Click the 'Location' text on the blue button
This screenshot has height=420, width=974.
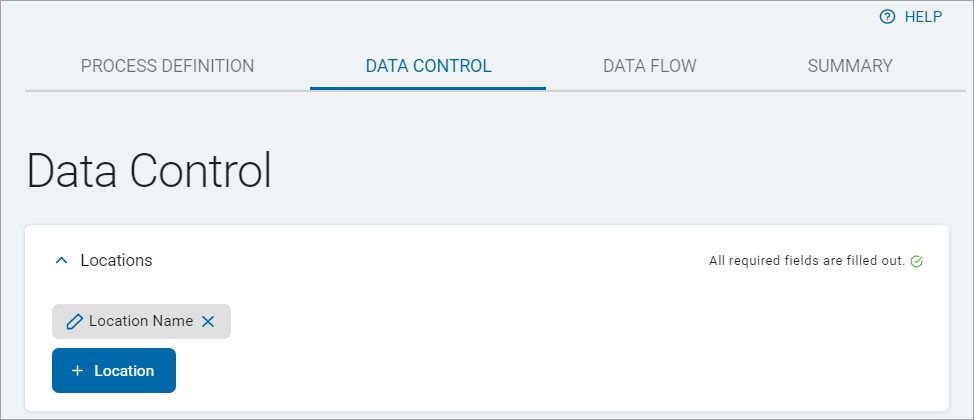[x=124, y=371]
